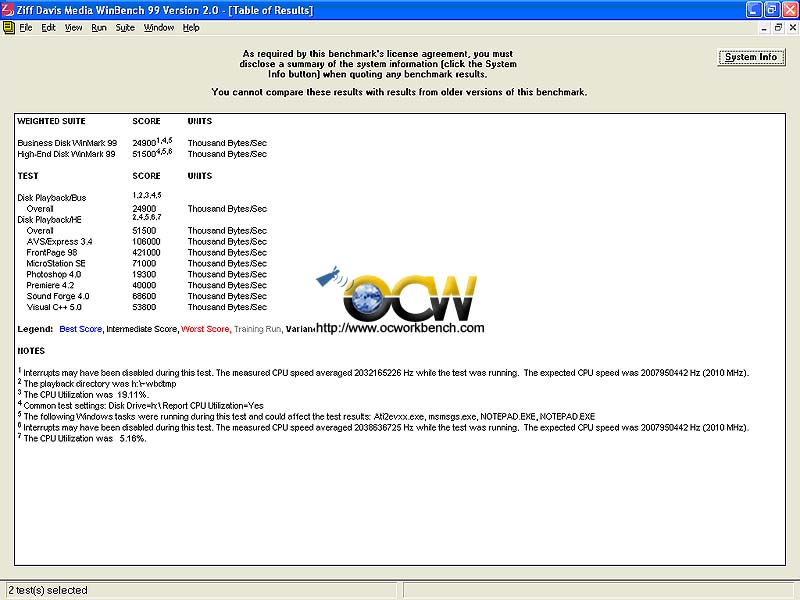Click the AVS/Express 3.4 test row
Image resolution: width=800 pixels, height=600 pixels.
(59, 242)
